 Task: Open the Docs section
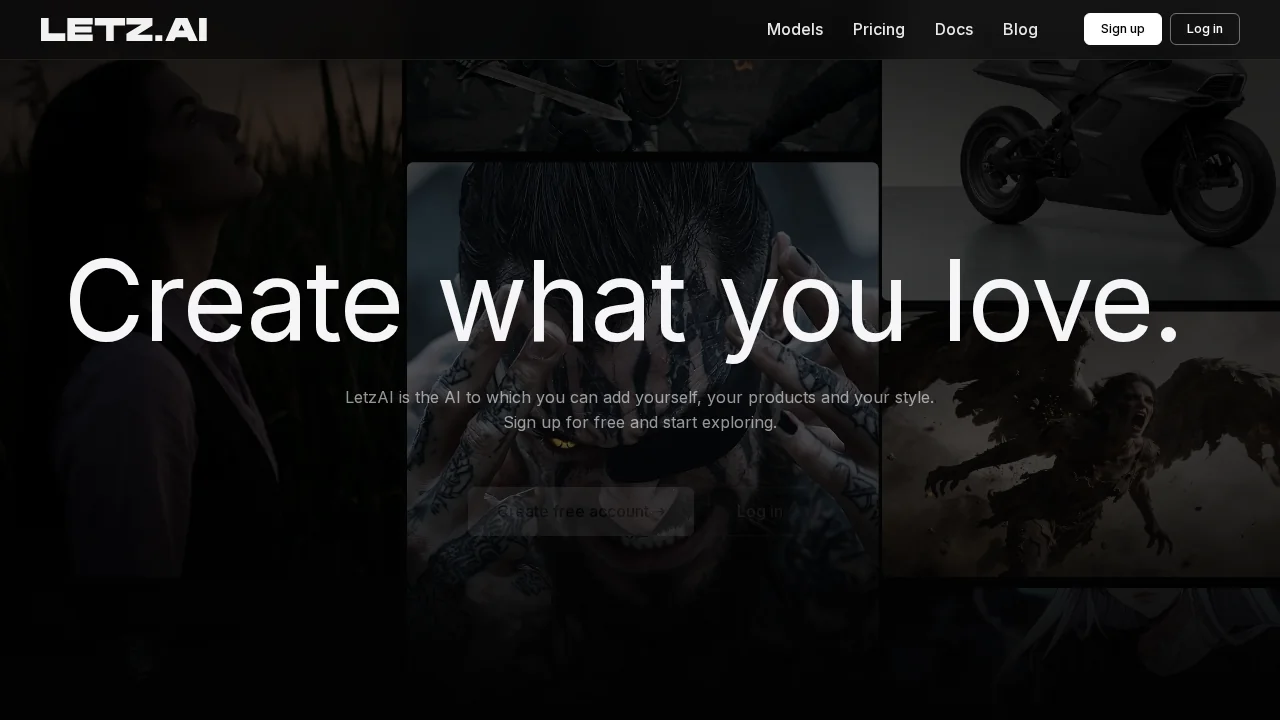tap(953, 29)
